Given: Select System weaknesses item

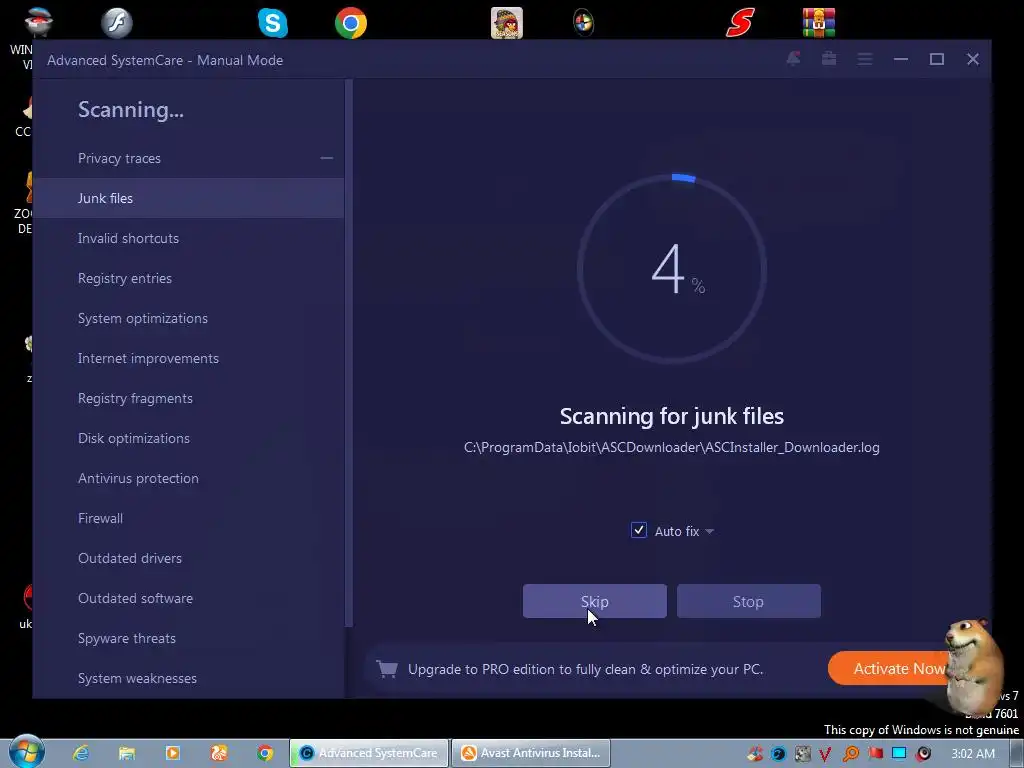Looking at the screenshot, I should pos(188,678).
